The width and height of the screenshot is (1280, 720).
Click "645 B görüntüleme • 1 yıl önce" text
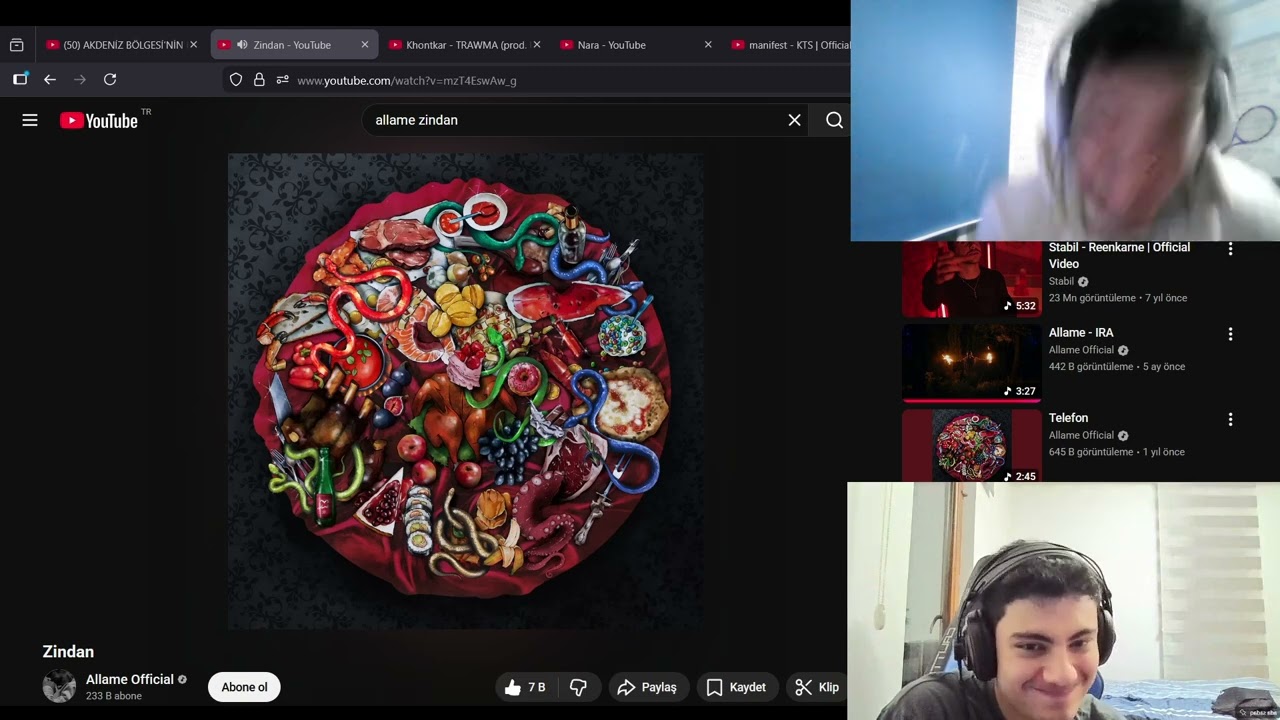coord(1117,452)
